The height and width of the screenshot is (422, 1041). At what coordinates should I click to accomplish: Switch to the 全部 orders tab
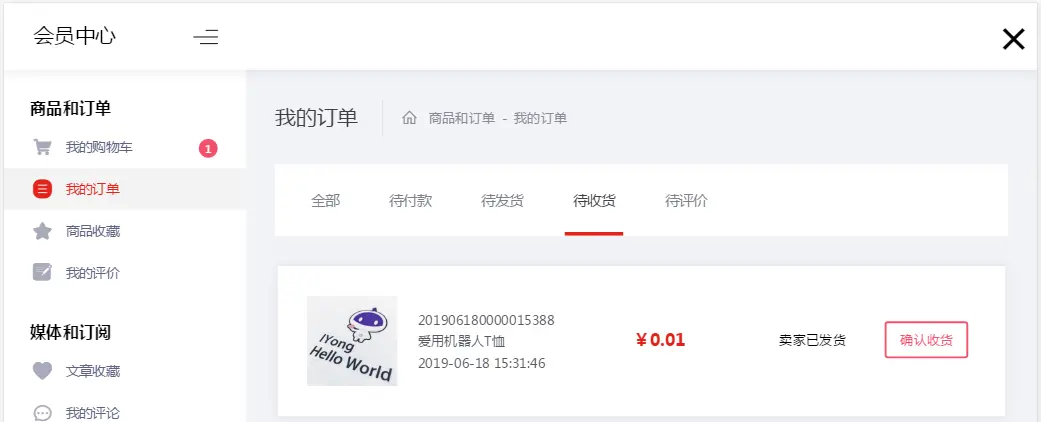325,200
